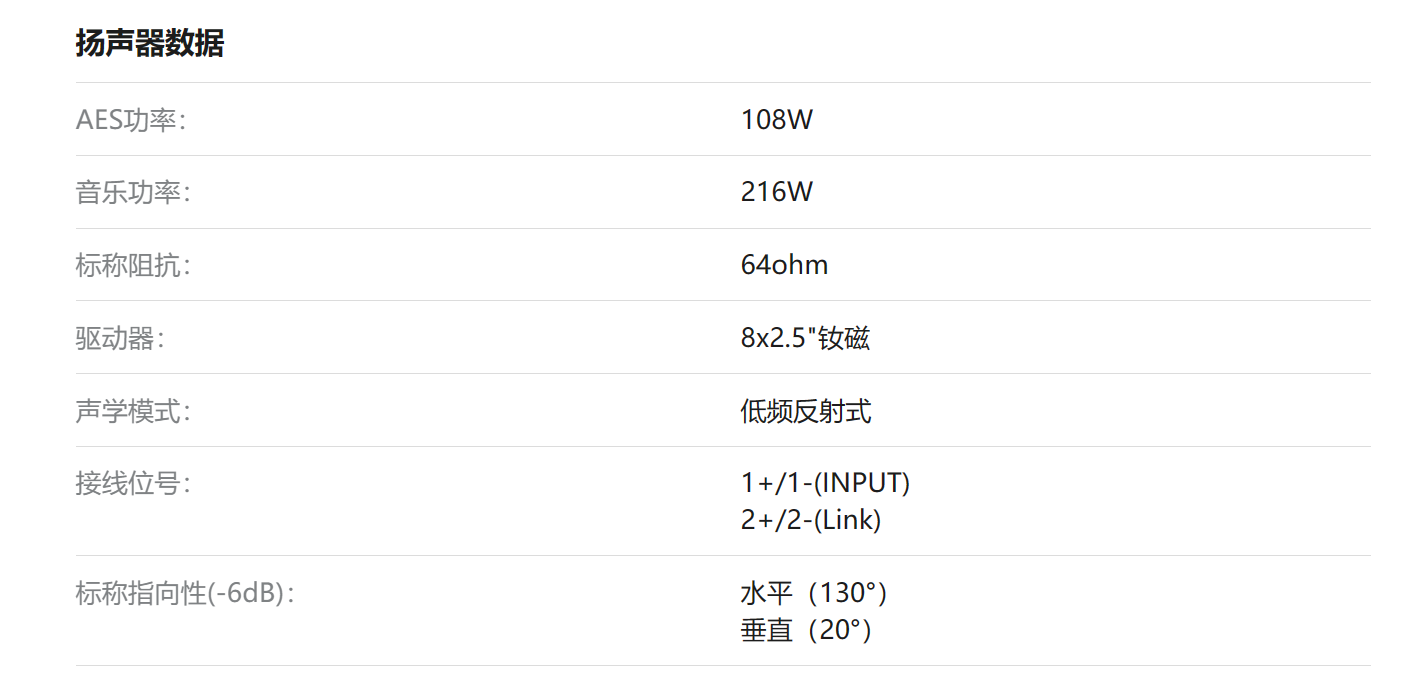1415x680 pixels.
Task: Select the 低频反射式 value
Action: [805, 411]
